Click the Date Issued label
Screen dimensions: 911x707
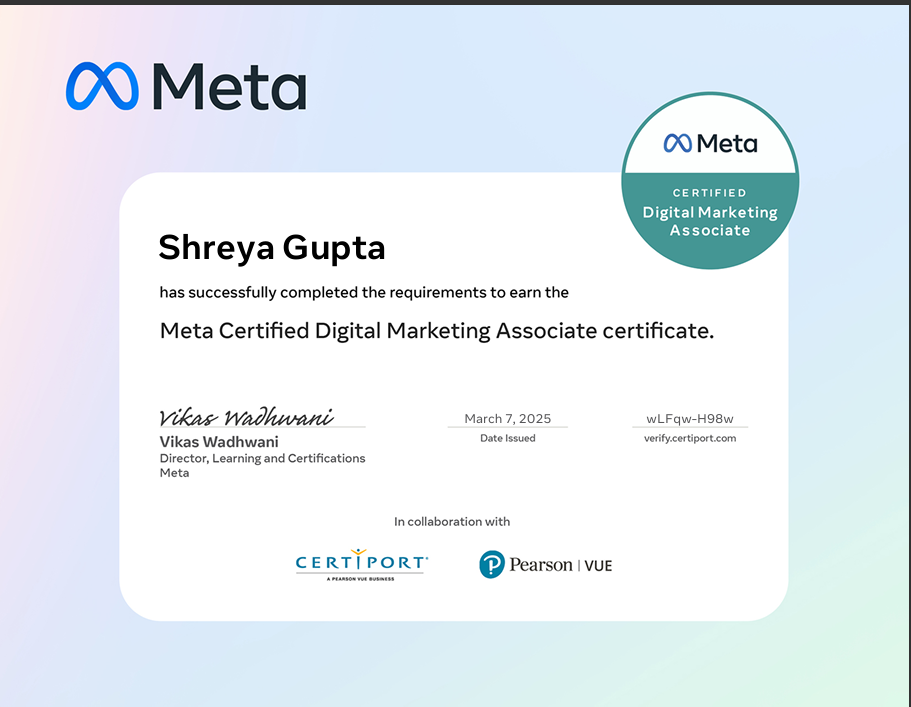click(507, 438)
